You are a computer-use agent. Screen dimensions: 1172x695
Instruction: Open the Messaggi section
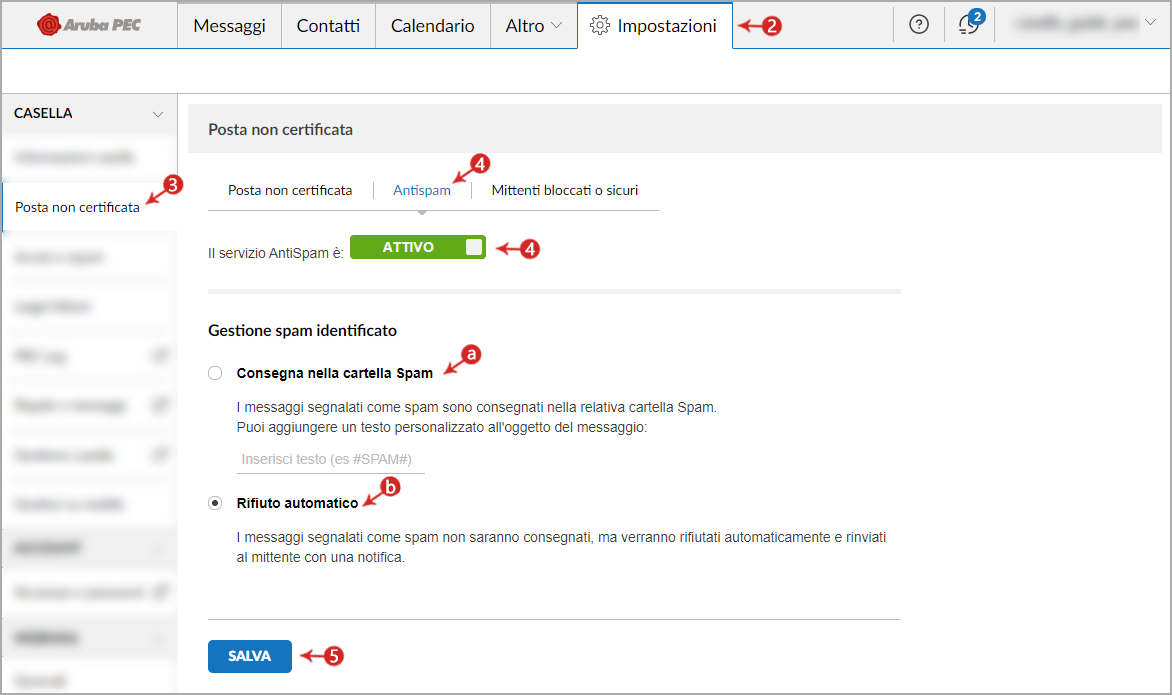tap(229, 25)
